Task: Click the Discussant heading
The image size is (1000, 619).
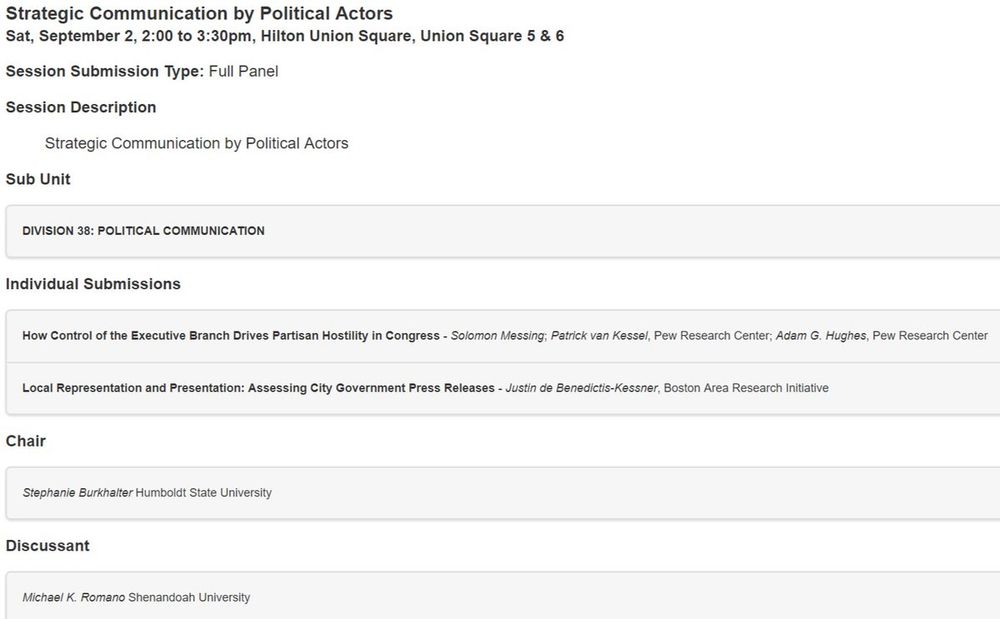Action: tap(47, 546)
